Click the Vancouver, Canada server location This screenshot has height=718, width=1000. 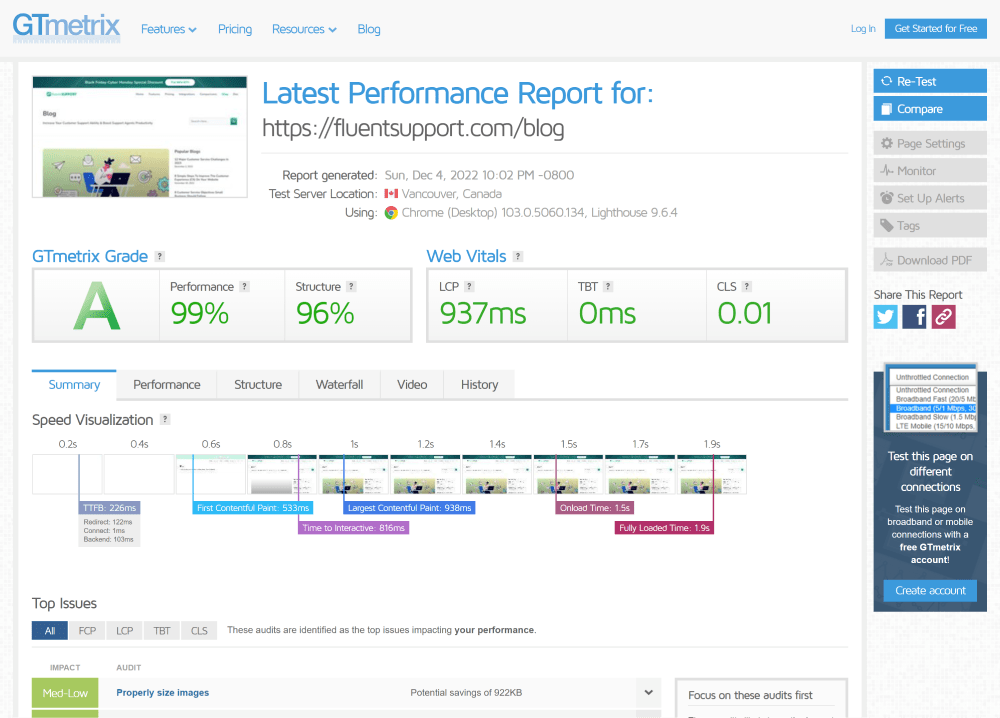click(451, 194)
